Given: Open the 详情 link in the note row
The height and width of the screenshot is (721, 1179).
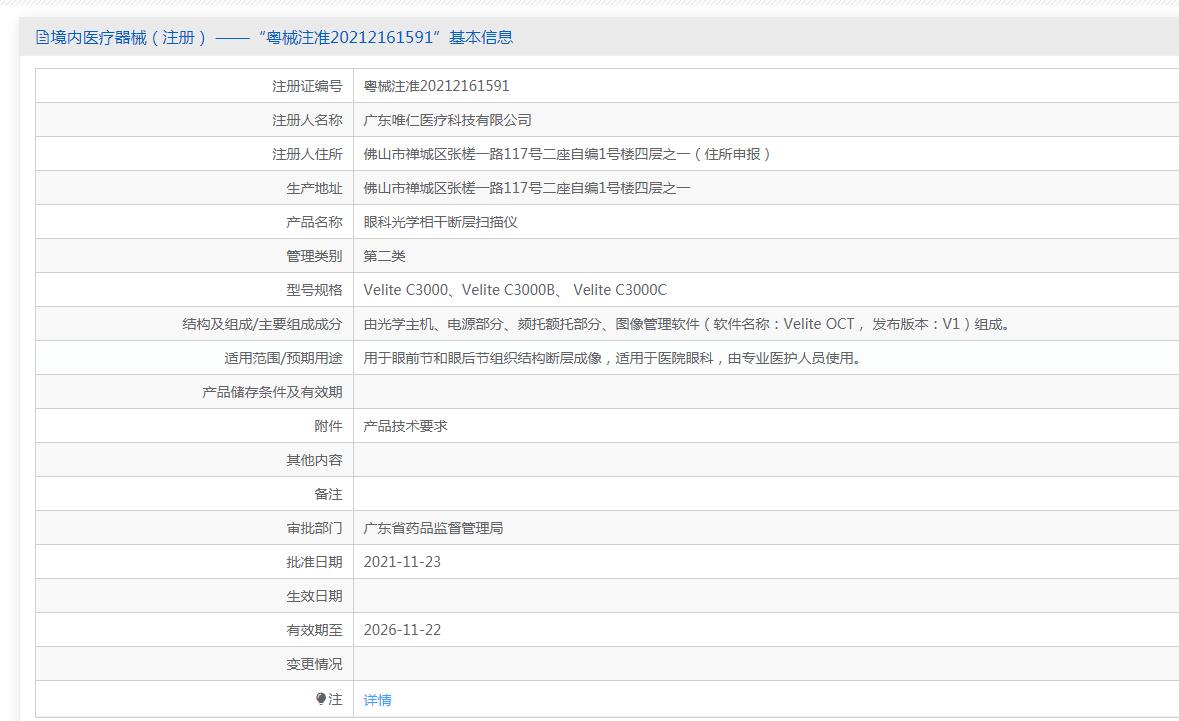Looking at the screenshot, I should click(377, 700).
